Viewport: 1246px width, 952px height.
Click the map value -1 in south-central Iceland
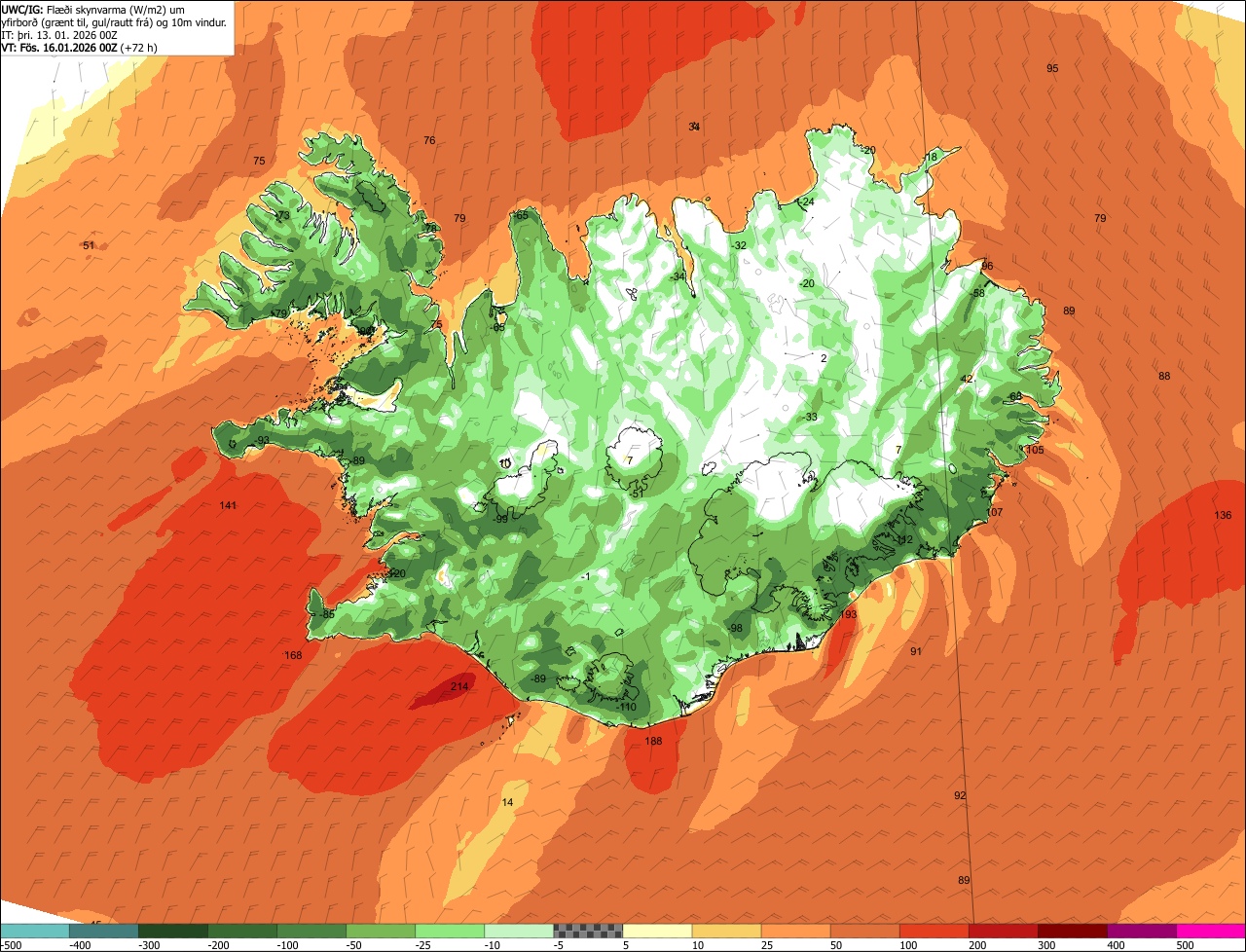click(584, 577)
